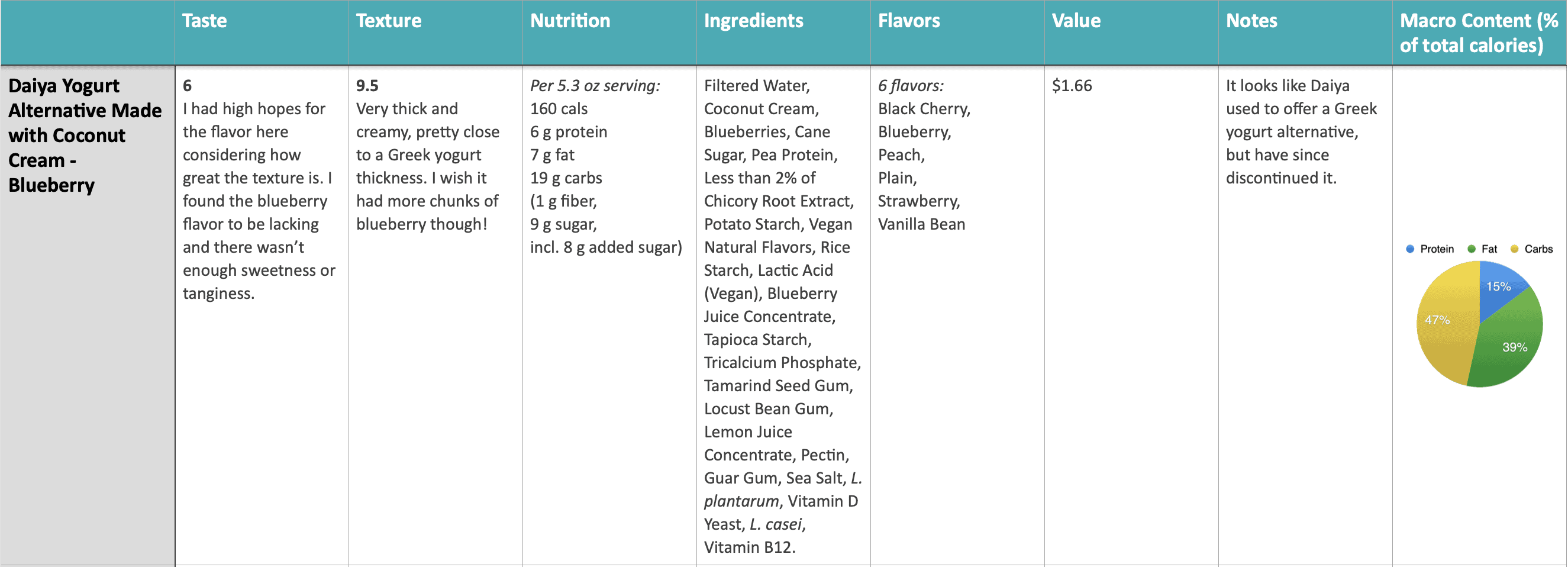Click the texture rating 9.5 cell

[436, 316]
